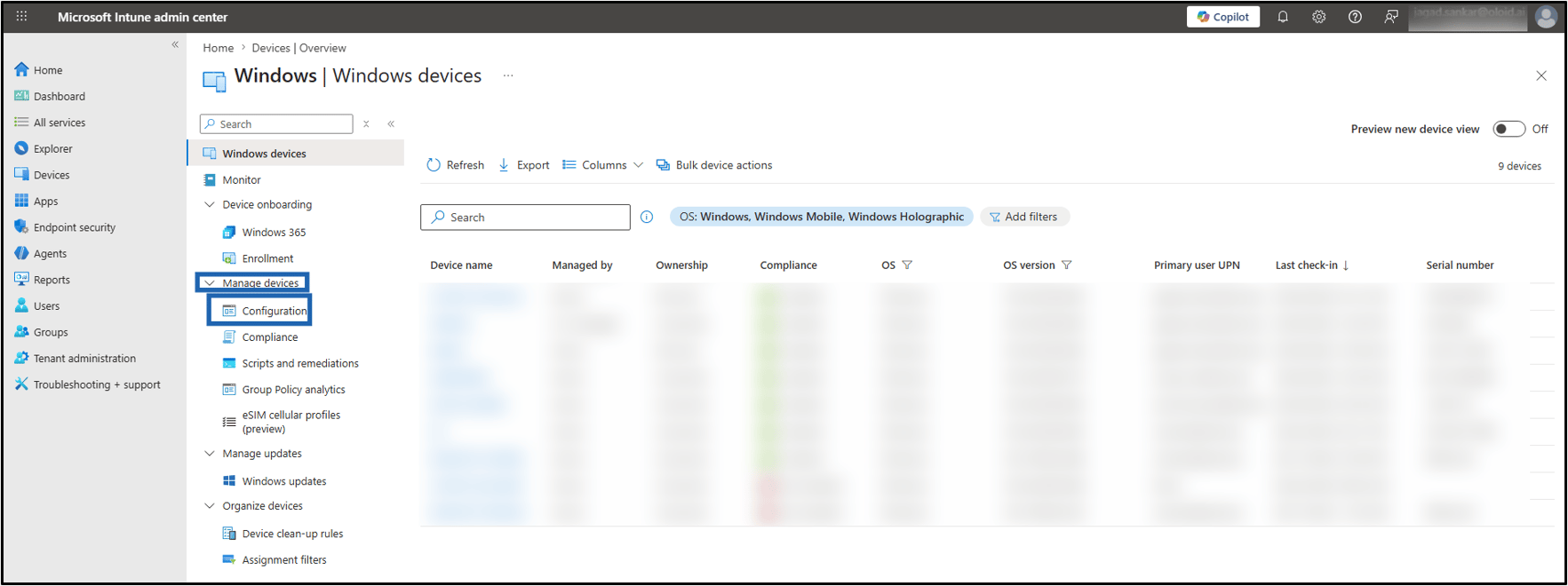Open the help question mark icon
1568x586 pixels.
click(x=1355, y=17)
